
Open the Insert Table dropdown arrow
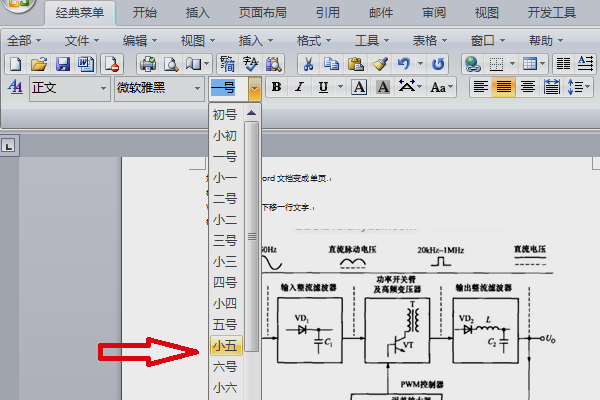point(543,64)
